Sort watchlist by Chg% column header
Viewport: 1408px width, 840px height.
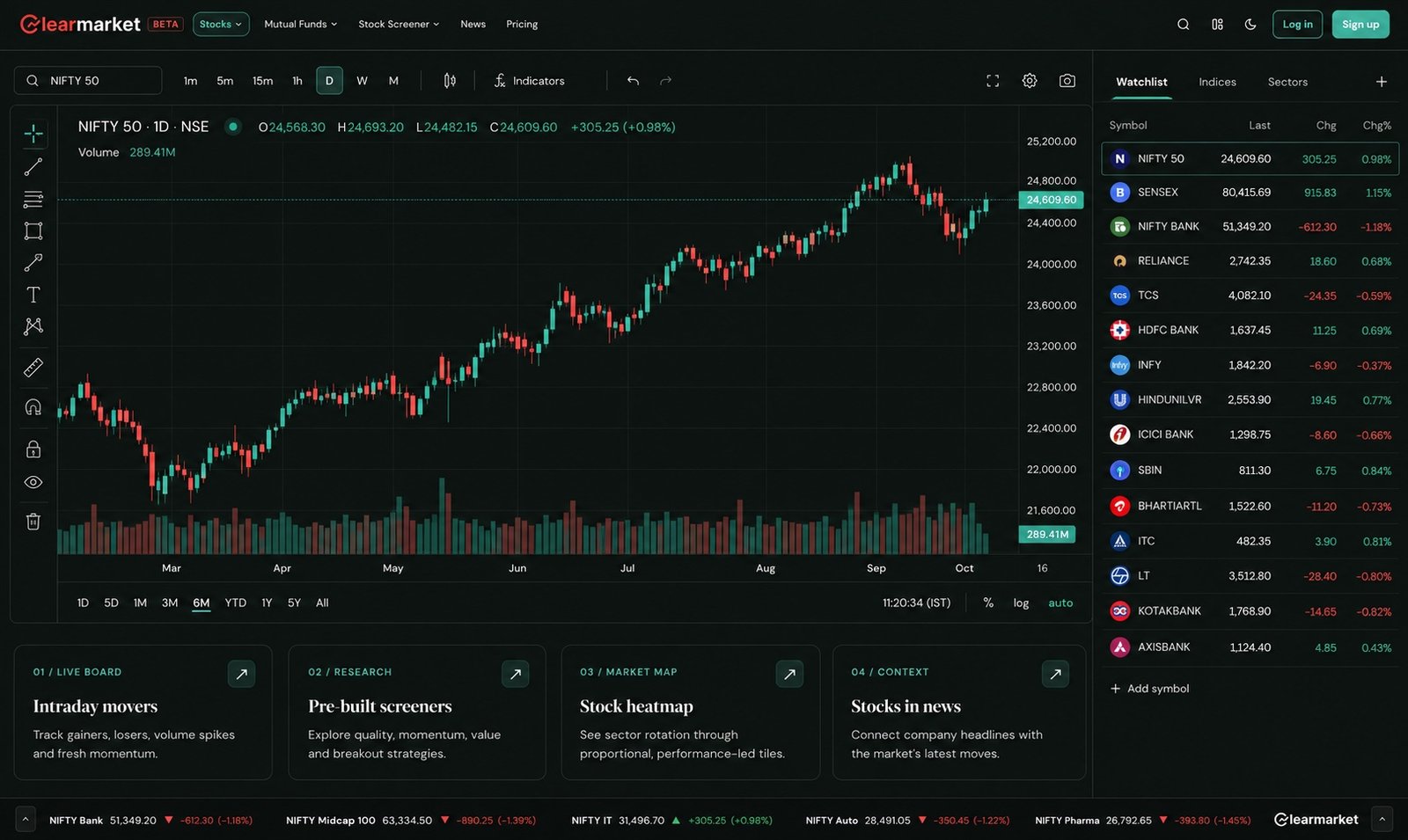(1376, 126)
